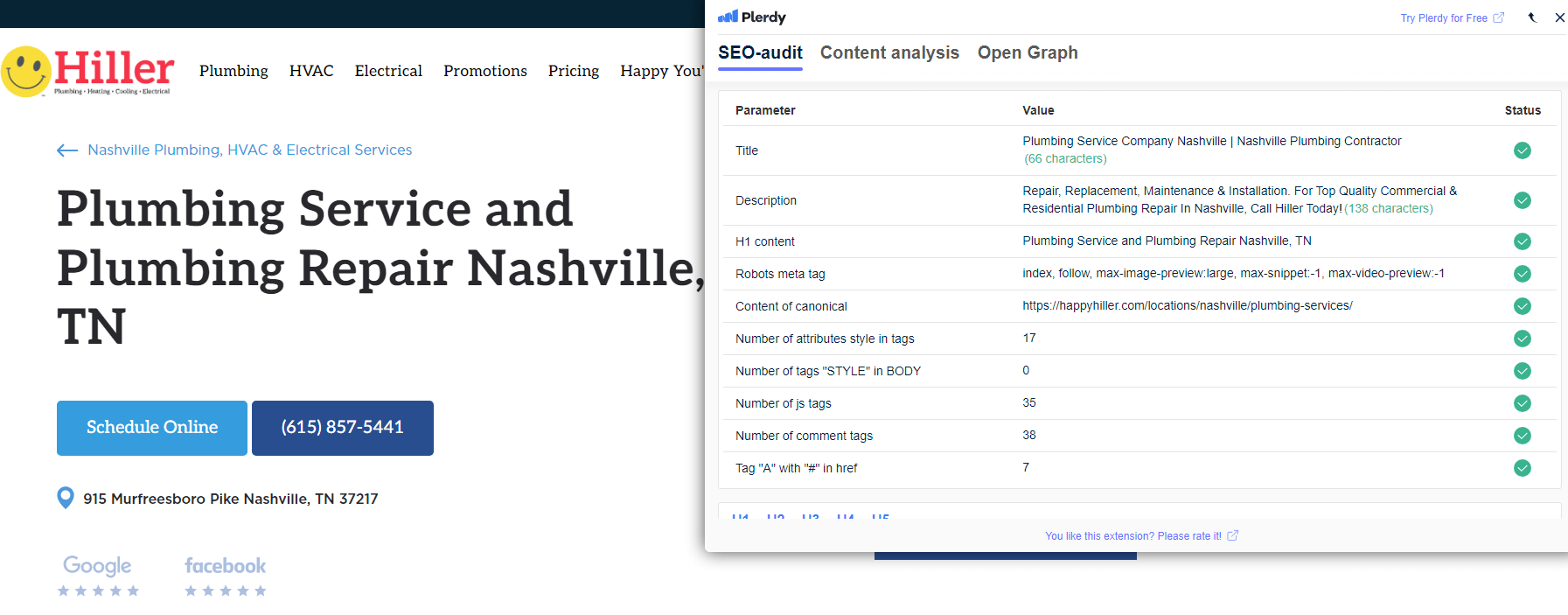The height and width of the screenshot is (615, 1568).
Task: Open the Electrical menu item
Action: click(x=388, y=71)
